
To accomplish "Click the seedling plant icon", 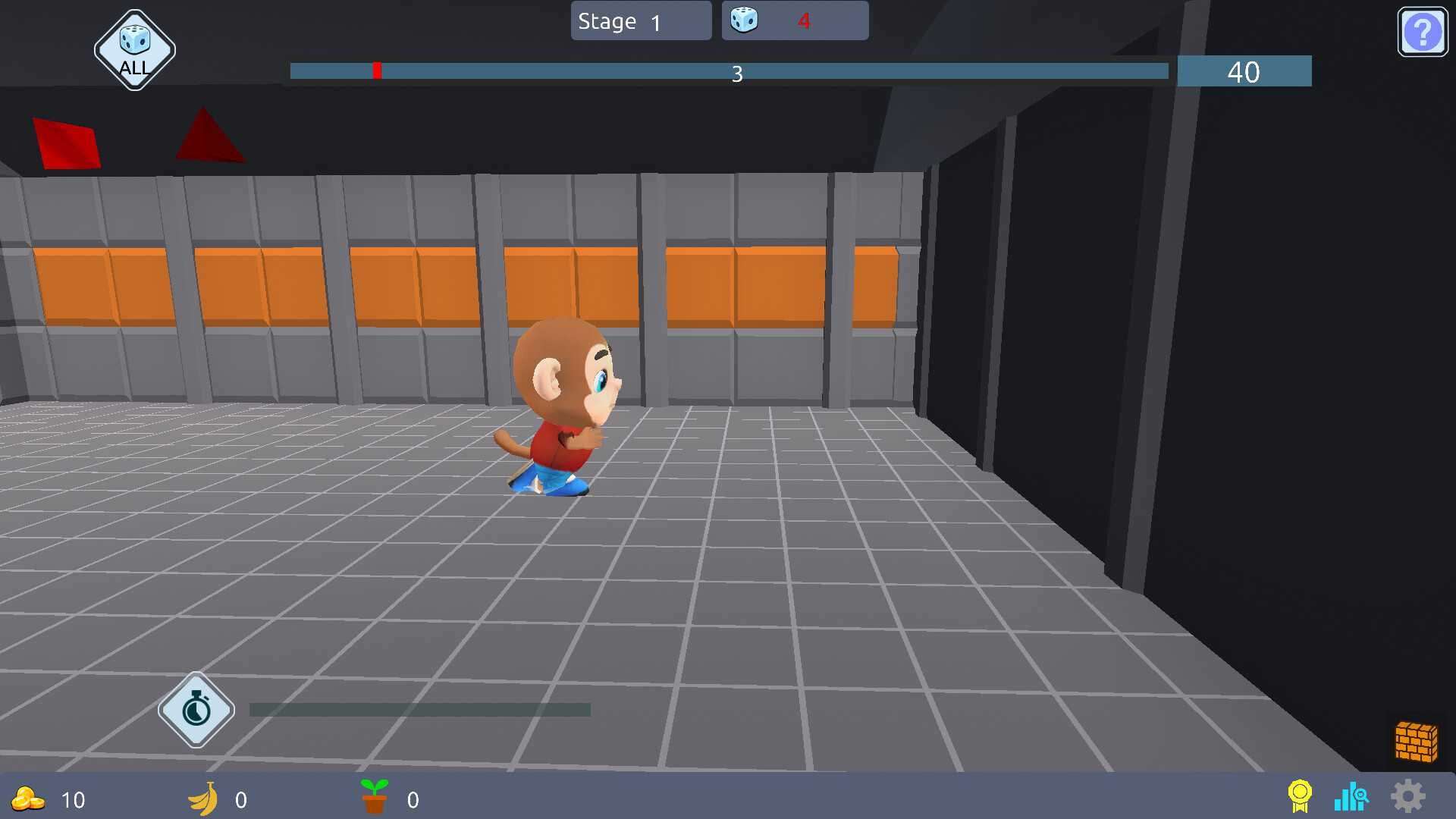I will [x=375, y=796].
